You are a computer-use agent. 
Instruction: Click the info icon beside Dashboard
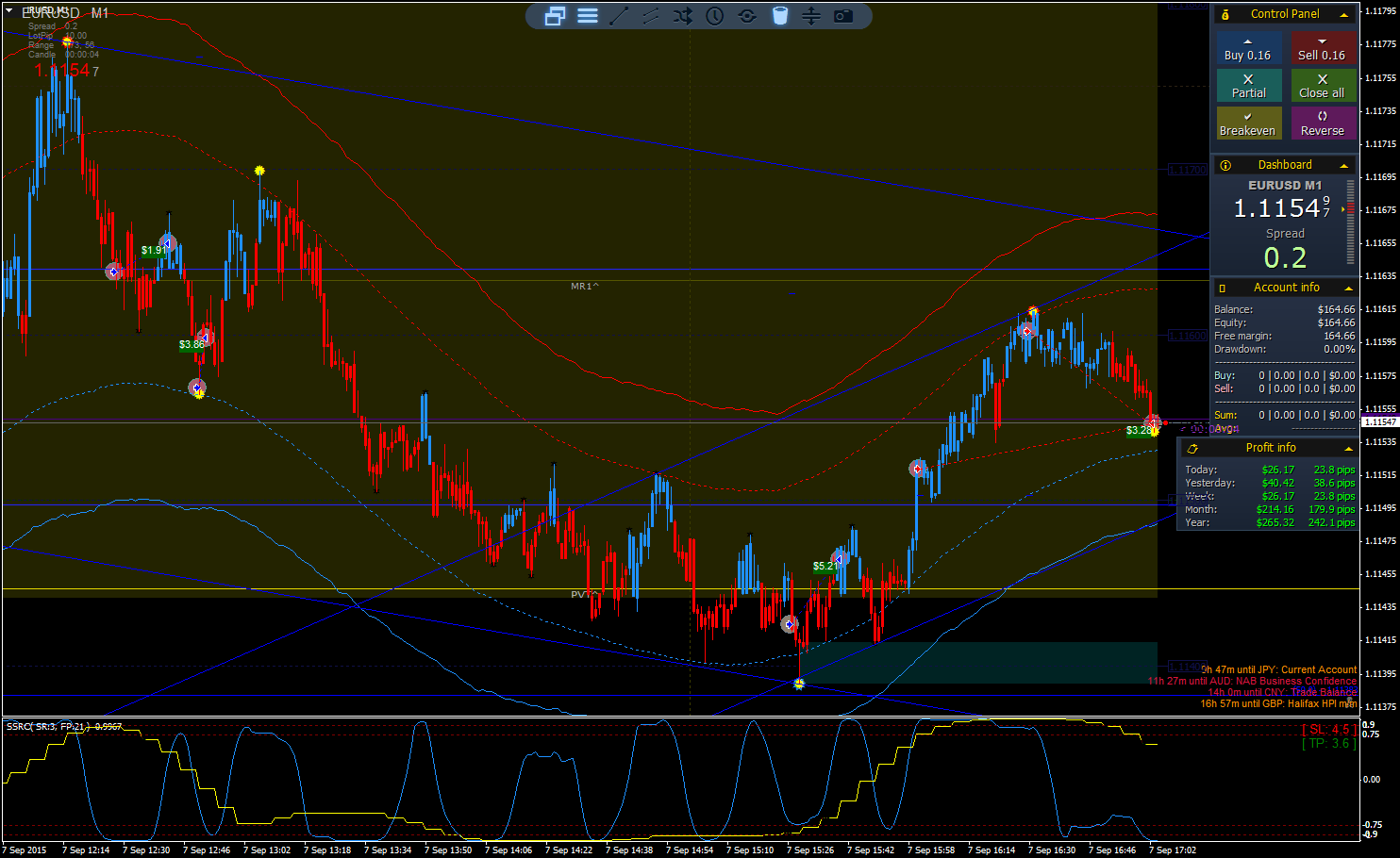1225,165
